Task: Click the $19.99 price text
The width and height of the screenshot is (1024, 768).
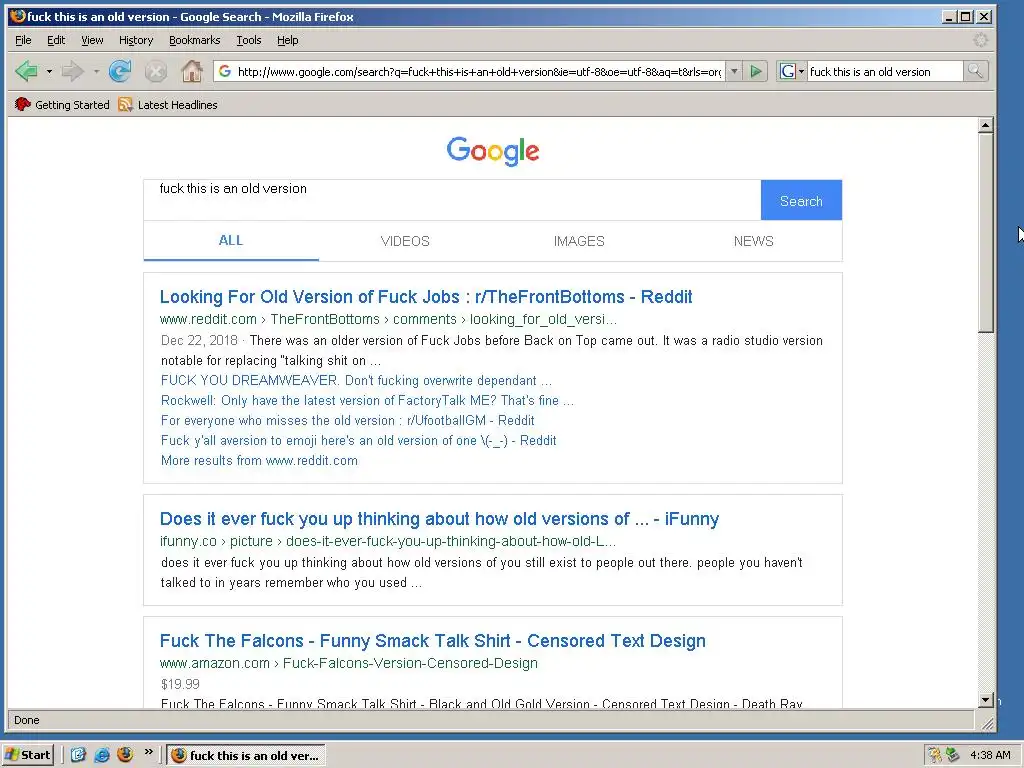Action: [180, 684]
